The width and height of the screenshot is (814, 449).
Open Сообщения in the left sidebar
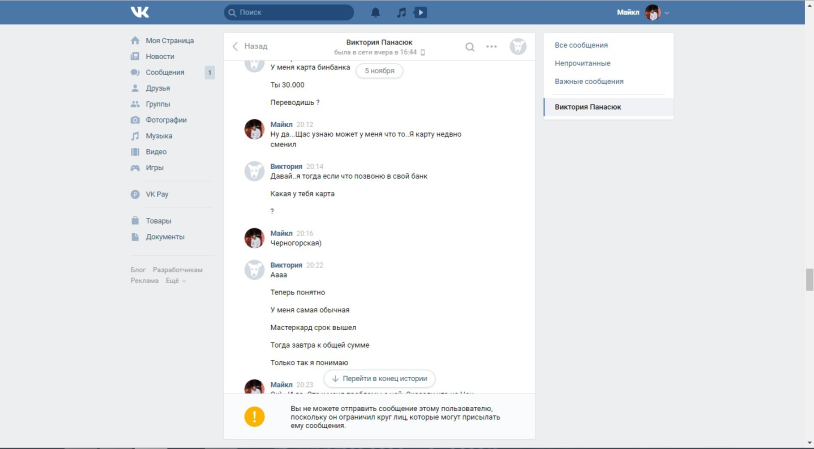point(165,72)
